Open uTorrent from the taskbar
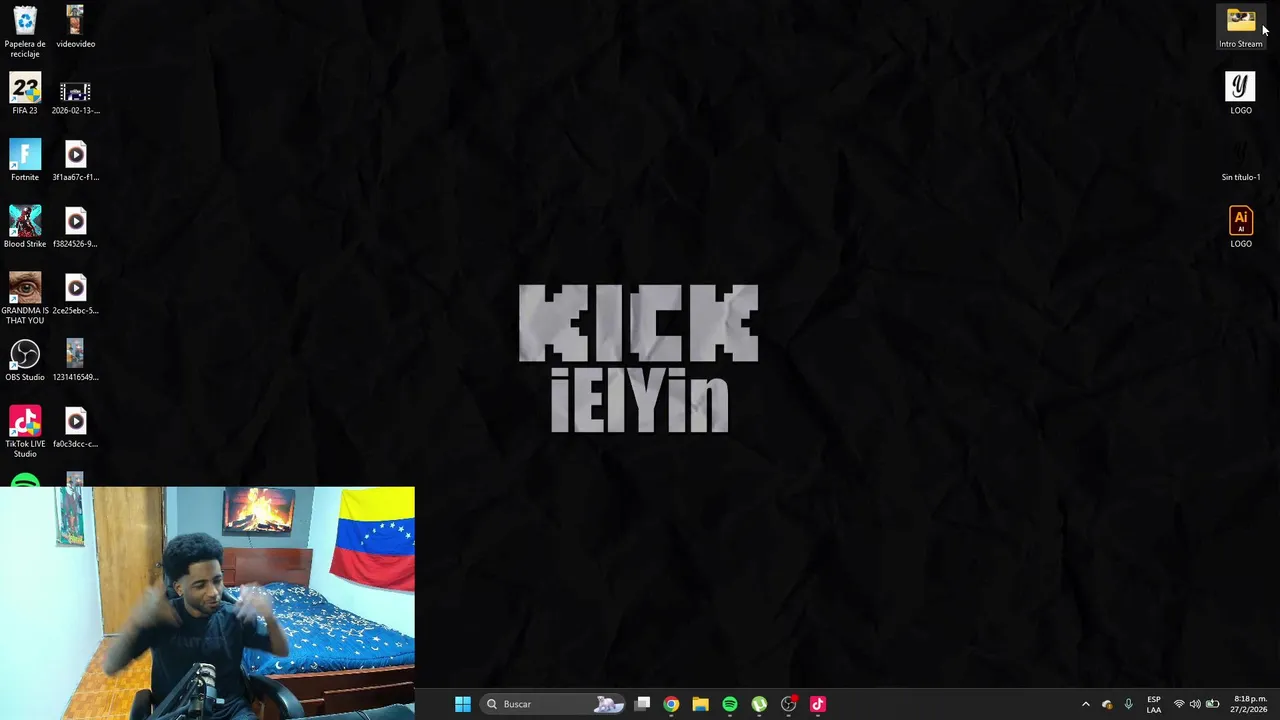 tap(759, 704)
